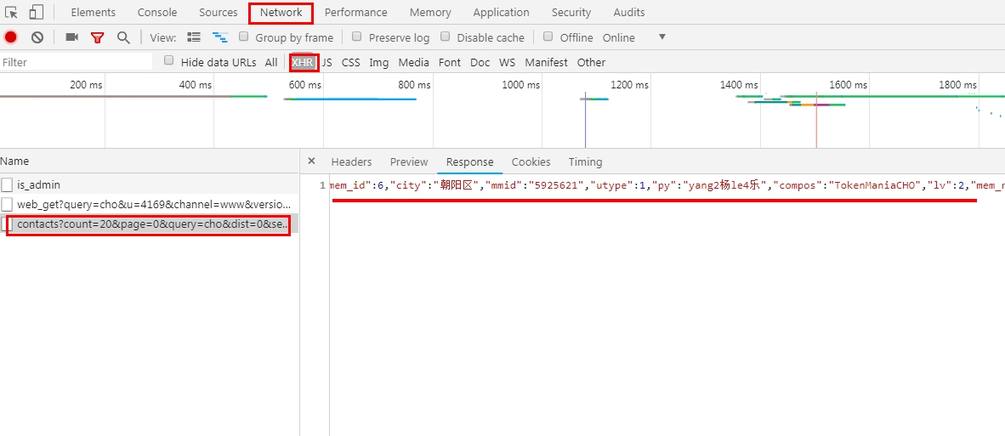Image resolution: width=1005 pixels, height=436 pixels.
Task: Click the Filter text input field
Action: pos(75,62)
